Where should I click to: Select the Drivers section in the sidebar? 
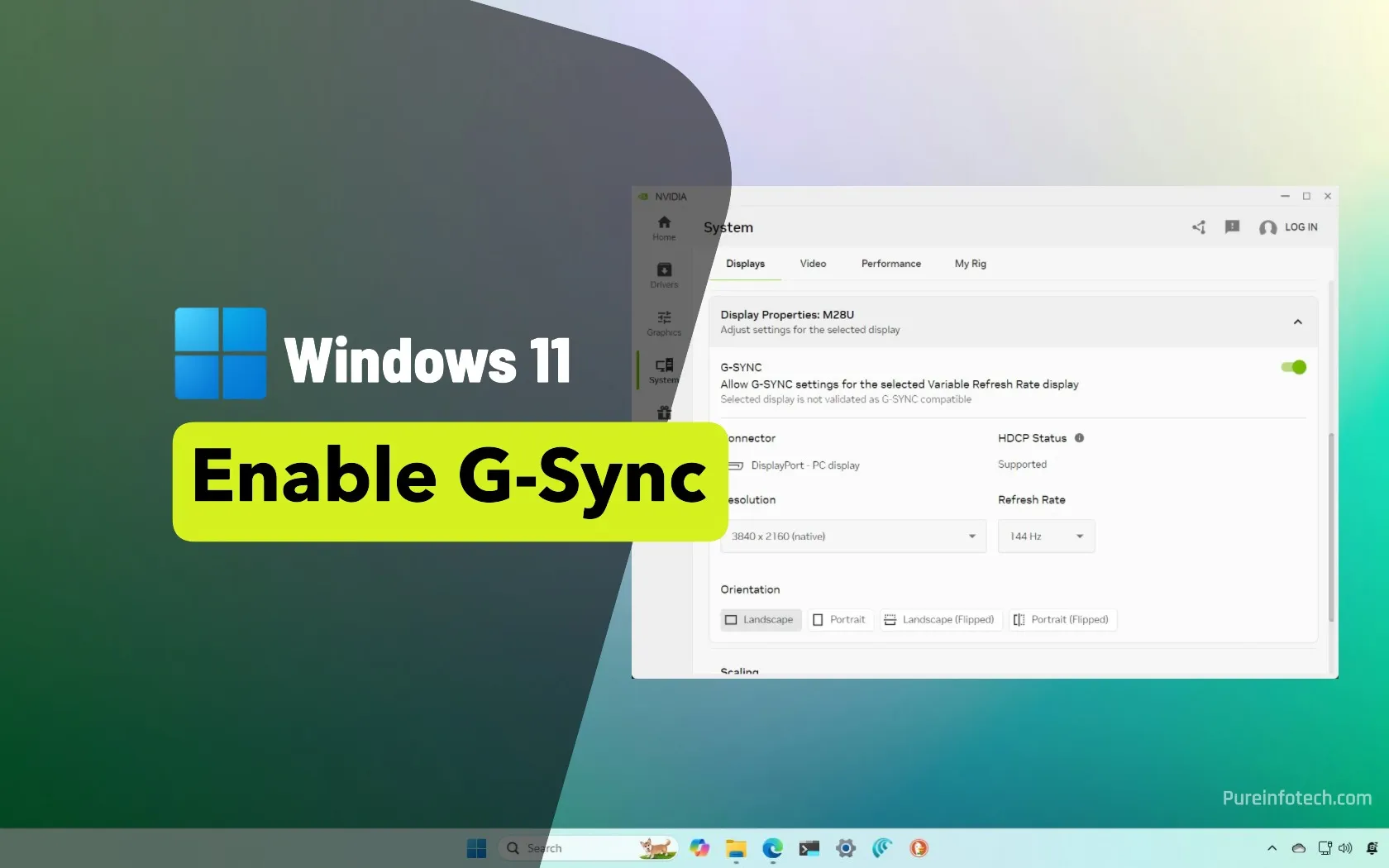click(663, 275)
